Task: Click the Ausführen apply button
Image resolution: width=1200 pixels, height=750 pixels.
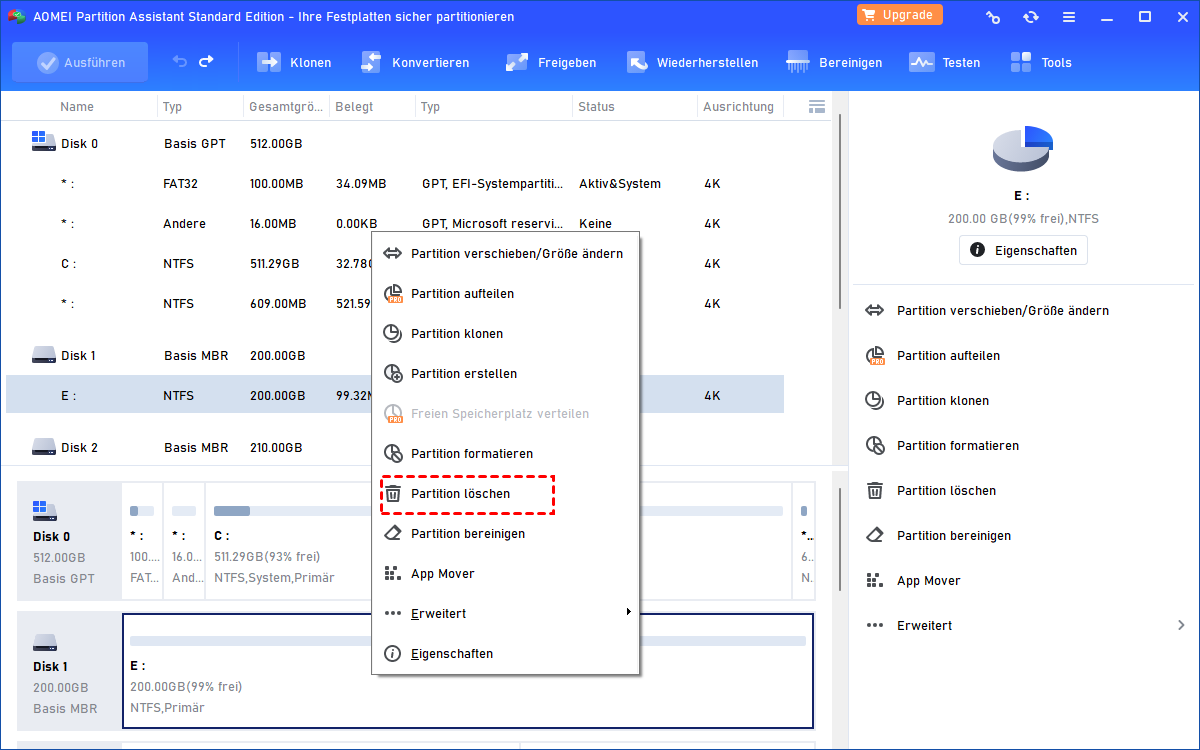Action: 80,62
